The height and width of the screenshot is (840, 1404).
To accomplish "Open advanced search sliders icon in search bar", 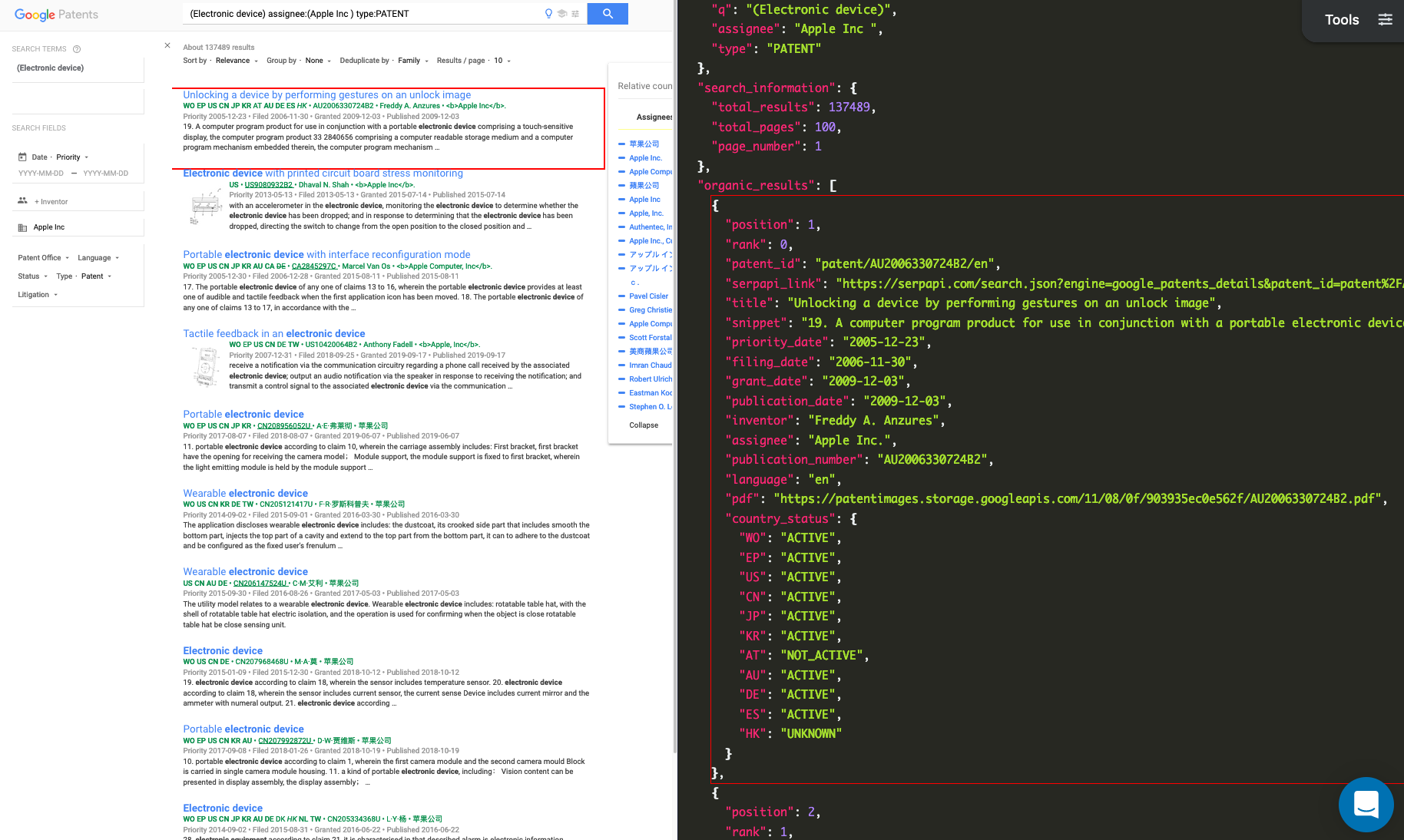I will pos(575,14).
